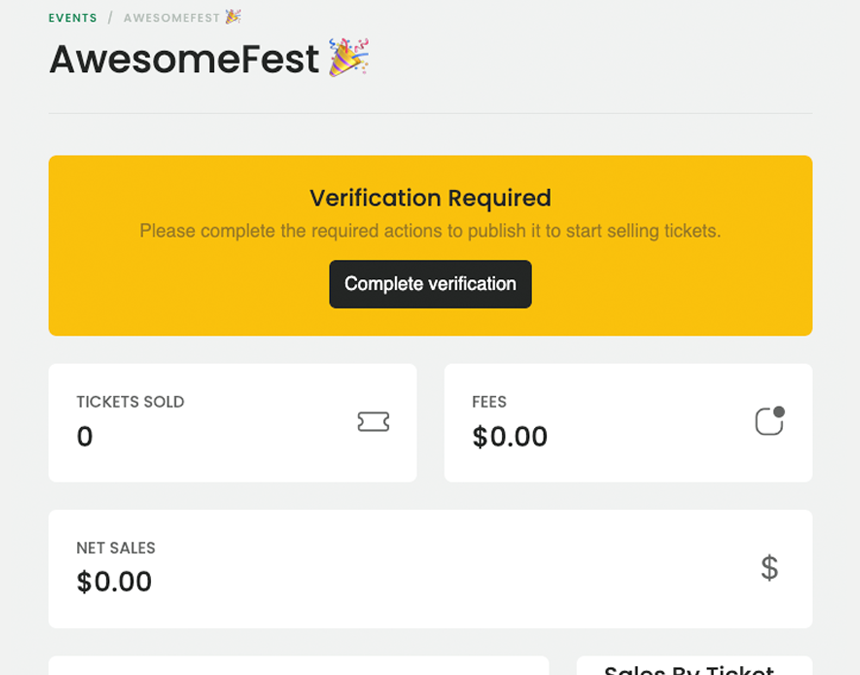Click the verification instructions text in banner
This screenshot has height=675, width=860.
click(x=430, y=231)
